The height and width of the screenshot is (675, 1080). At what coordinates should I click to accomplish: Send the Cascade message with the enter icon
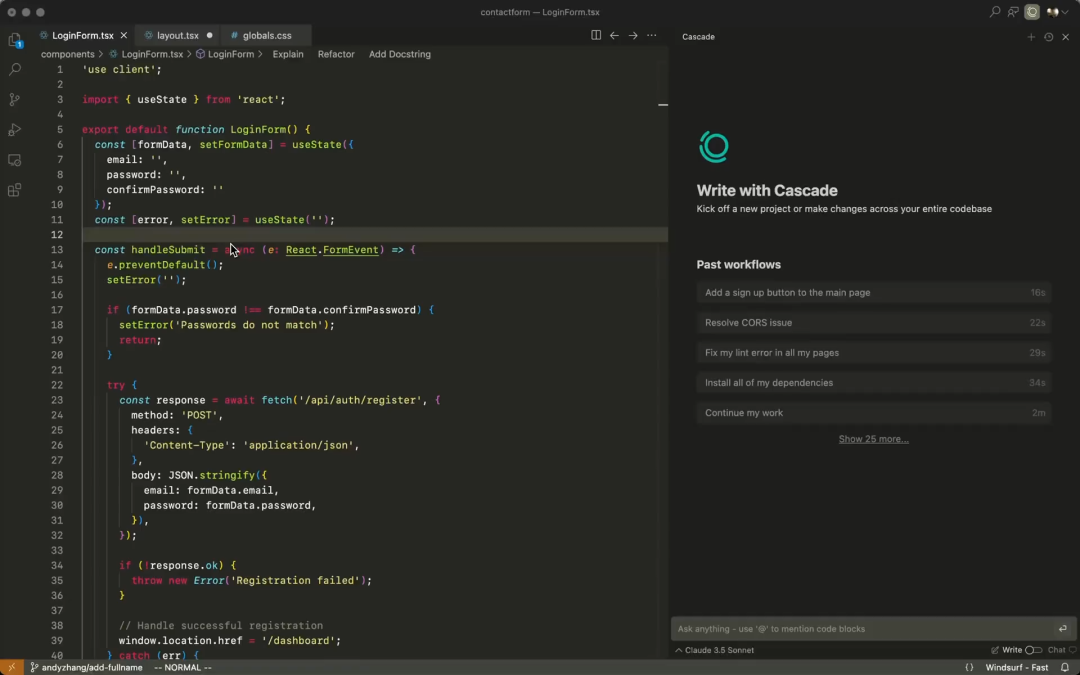coord(1063,628)
